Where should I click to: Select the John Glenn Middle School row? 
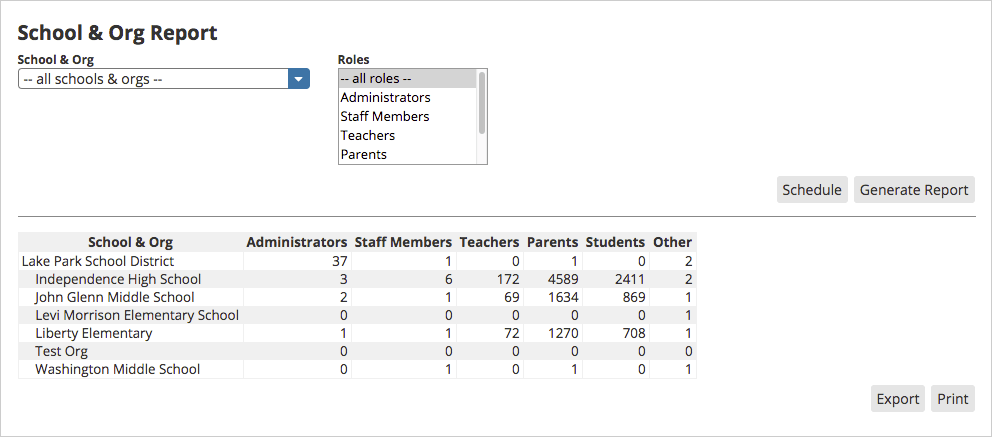click(357, 297)
